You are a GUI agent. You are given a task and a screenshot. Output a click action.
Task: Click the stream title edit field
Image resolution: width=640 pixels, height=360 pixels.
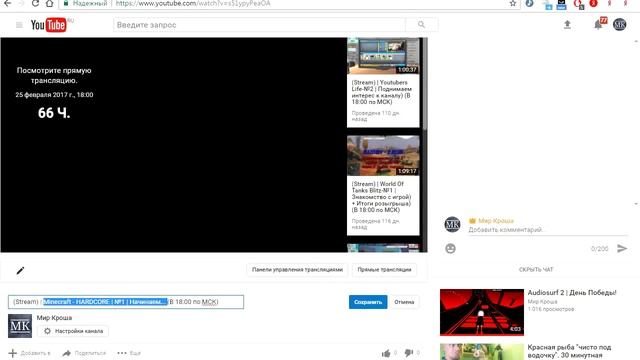126,302
